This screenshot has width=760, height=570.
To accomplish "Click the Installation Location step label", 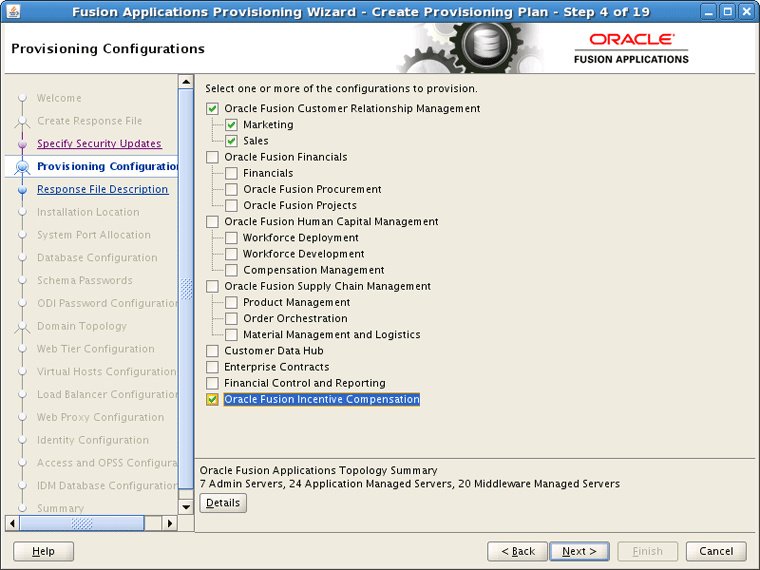I will click(x=88, y=212).
